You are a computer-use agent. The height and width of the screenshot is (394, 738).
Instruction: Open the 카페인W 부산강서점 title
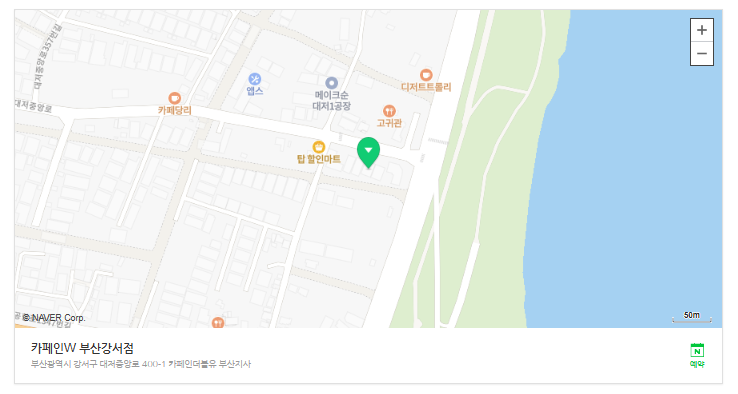[x=82, y=348]
